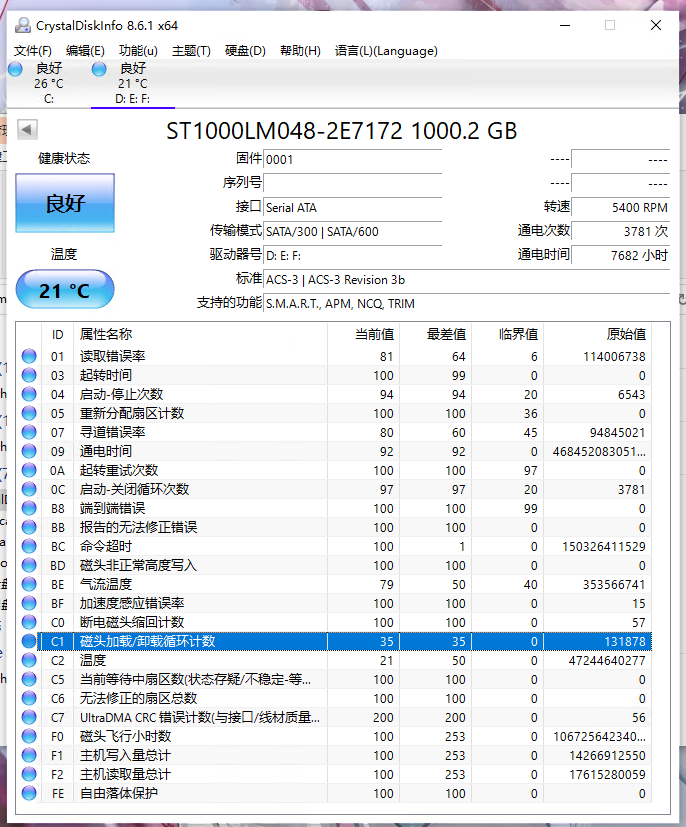This screenshot has width=686, height=827.
Task: Click the supported features field S.M.A.R.T., APM, NCQ, TRIM
Action: coord(466,304)
